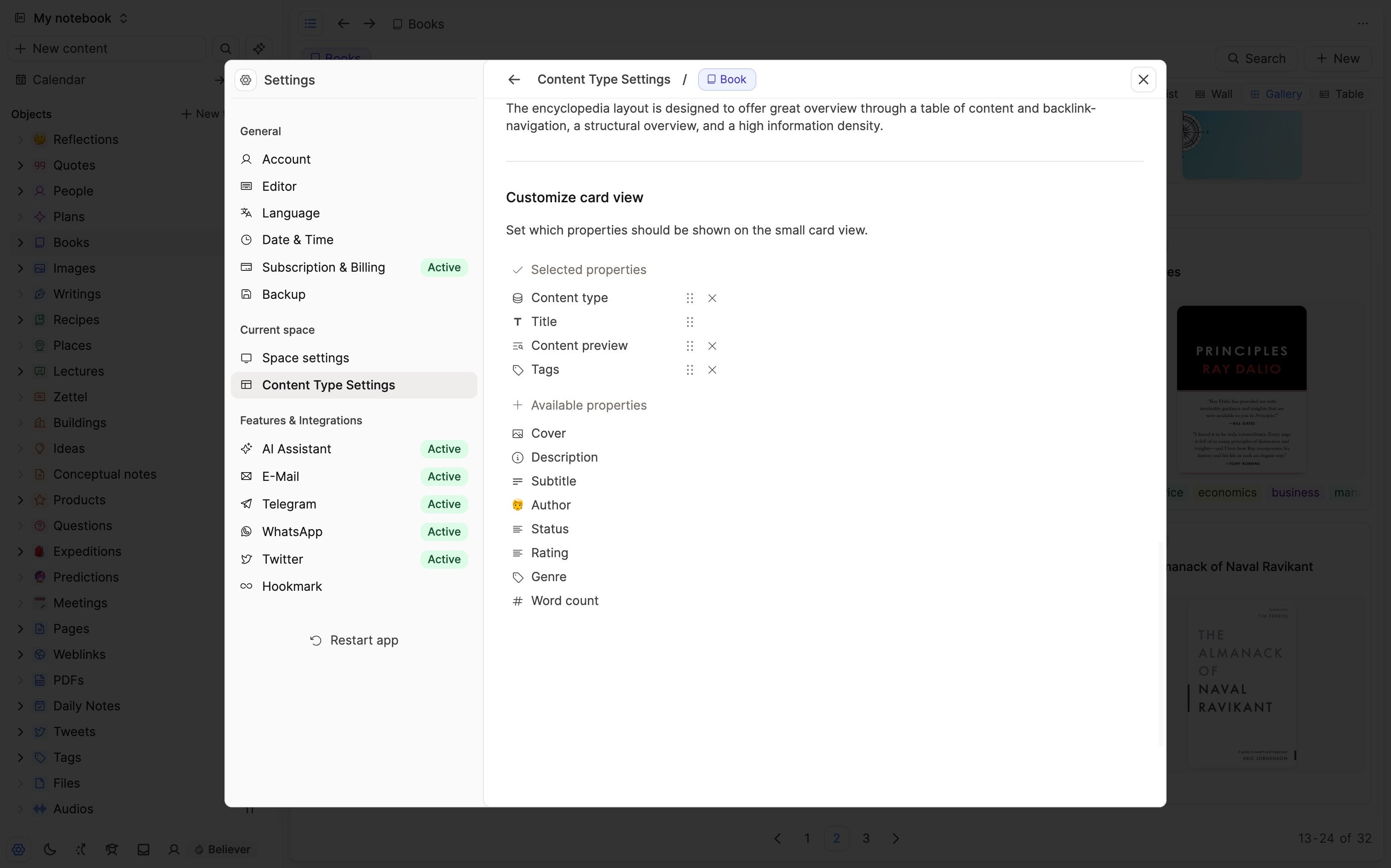This screenshot has width=1391, height=868.
Task: Open the AI assistant sparkle icon in sidebar
Action: click(259, 48)
